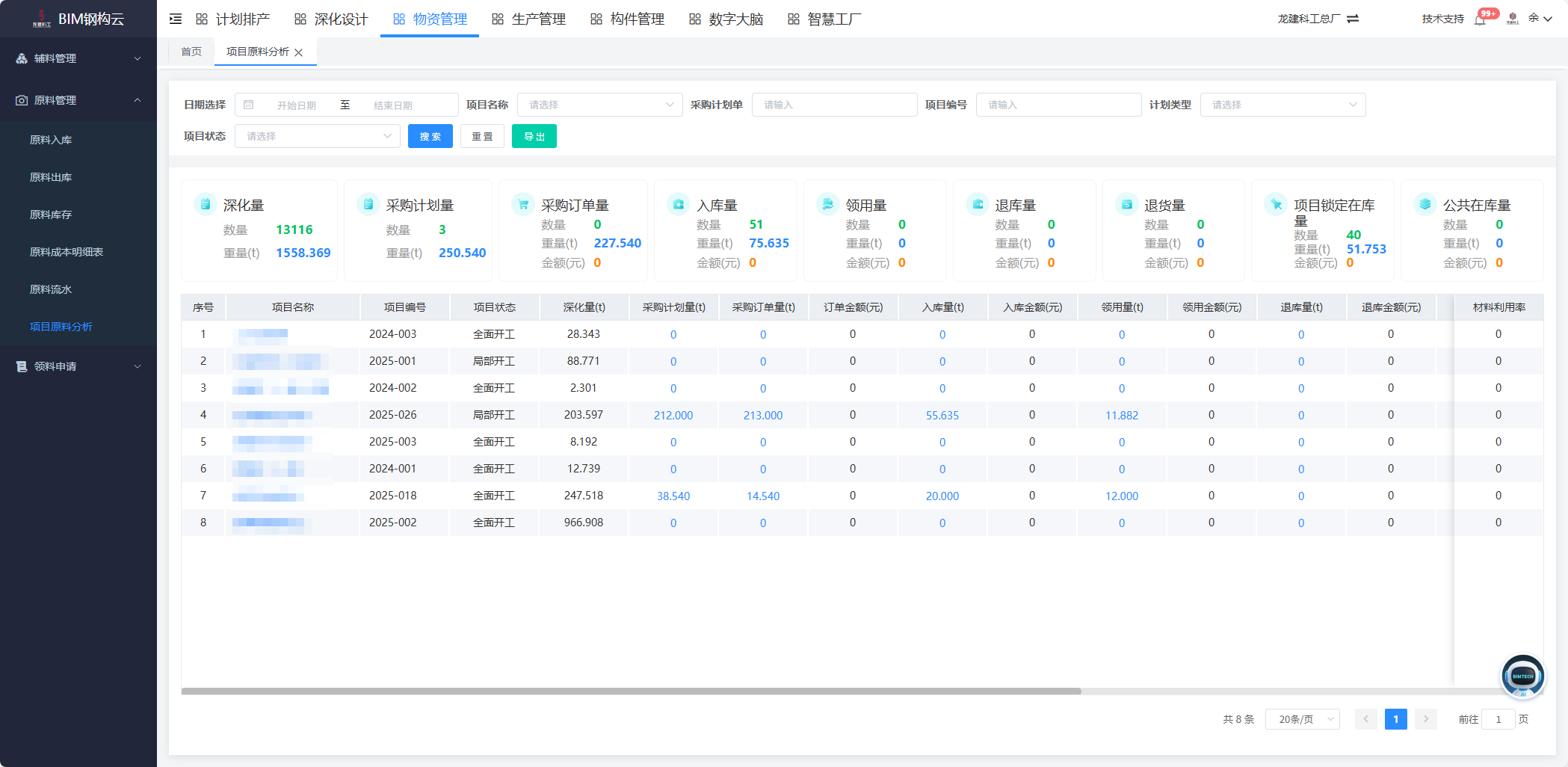Open the BIMTECH AI assistant bubble
The image size is (1568, 767).
pyautogui.click(x=1522, y=676)
